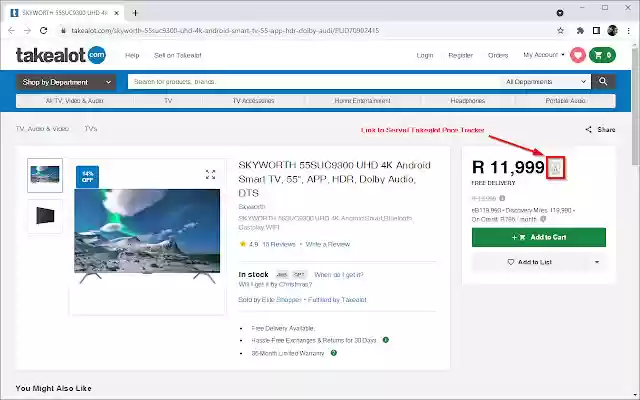Select Home Entertainment category tab

[x=362, y=101]
